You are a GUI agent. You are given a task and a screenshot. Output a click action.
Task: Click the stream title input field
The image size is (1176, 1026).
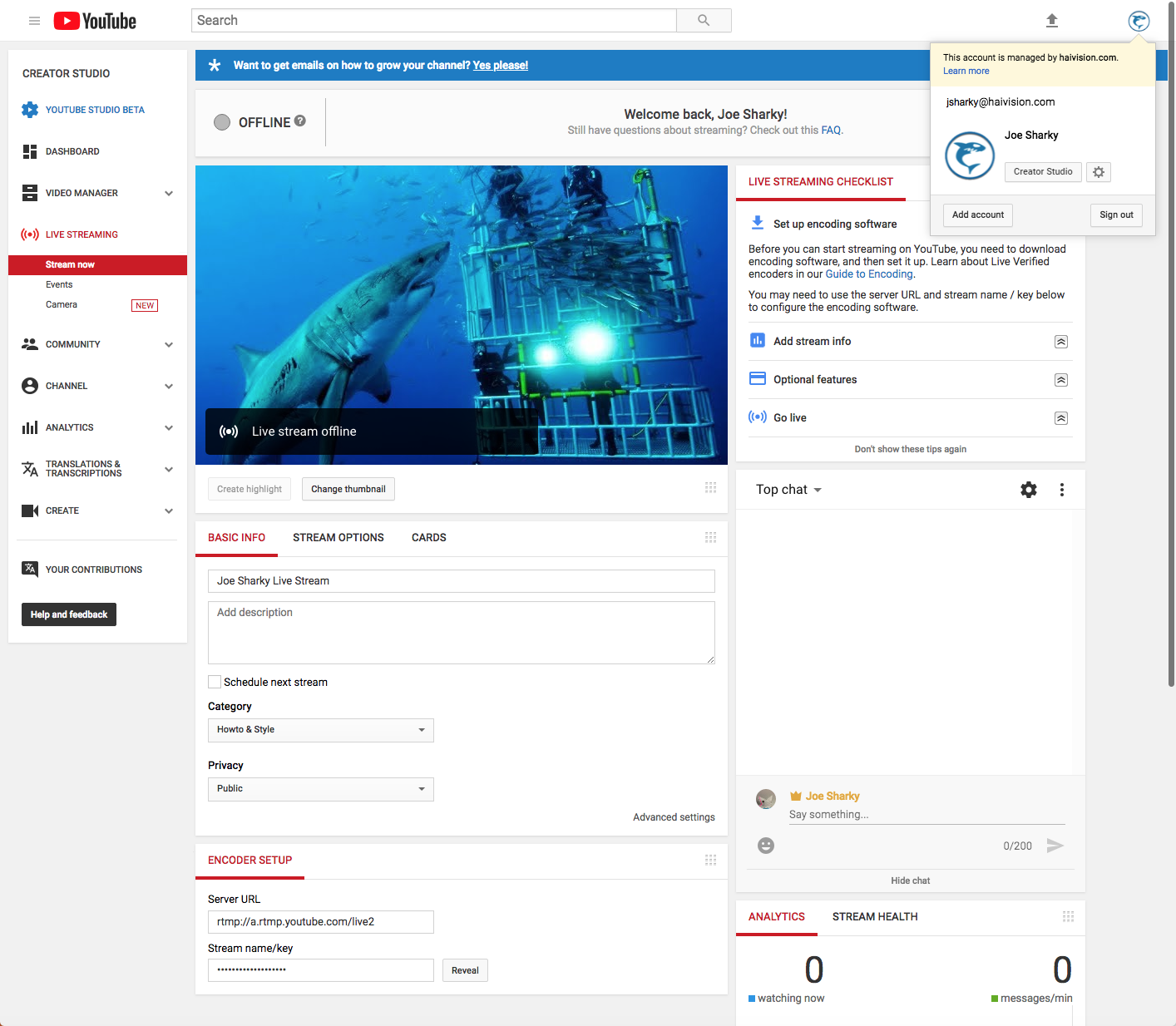(x=461, y=581)
